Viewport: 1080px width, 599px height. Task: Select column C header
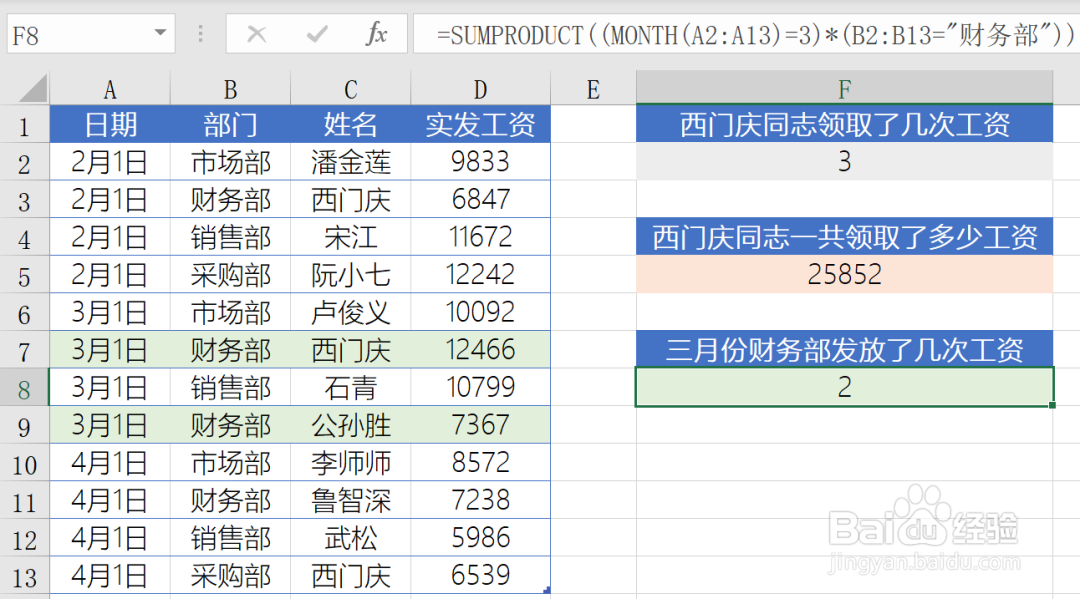351,90
